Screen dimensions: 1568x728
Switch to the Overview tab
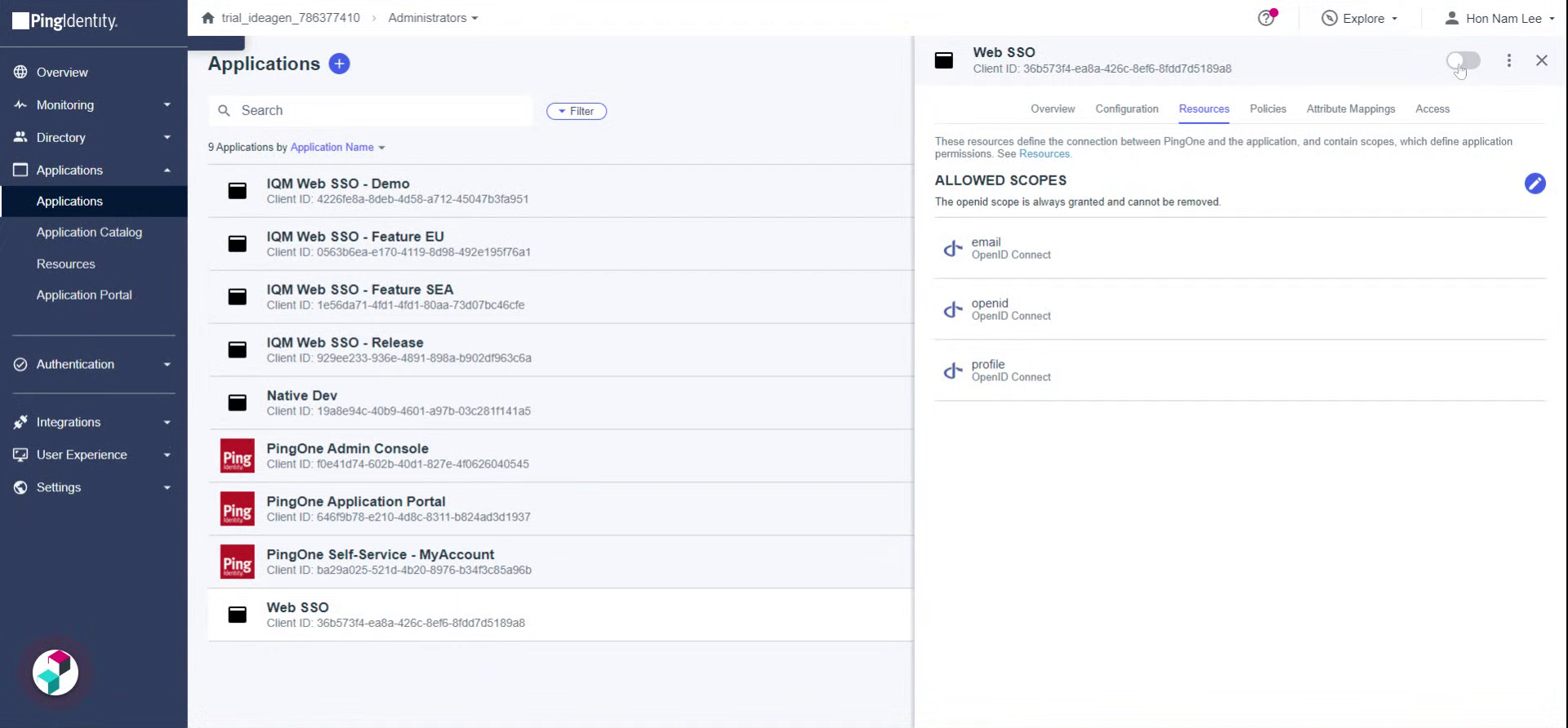point(1053,109)
